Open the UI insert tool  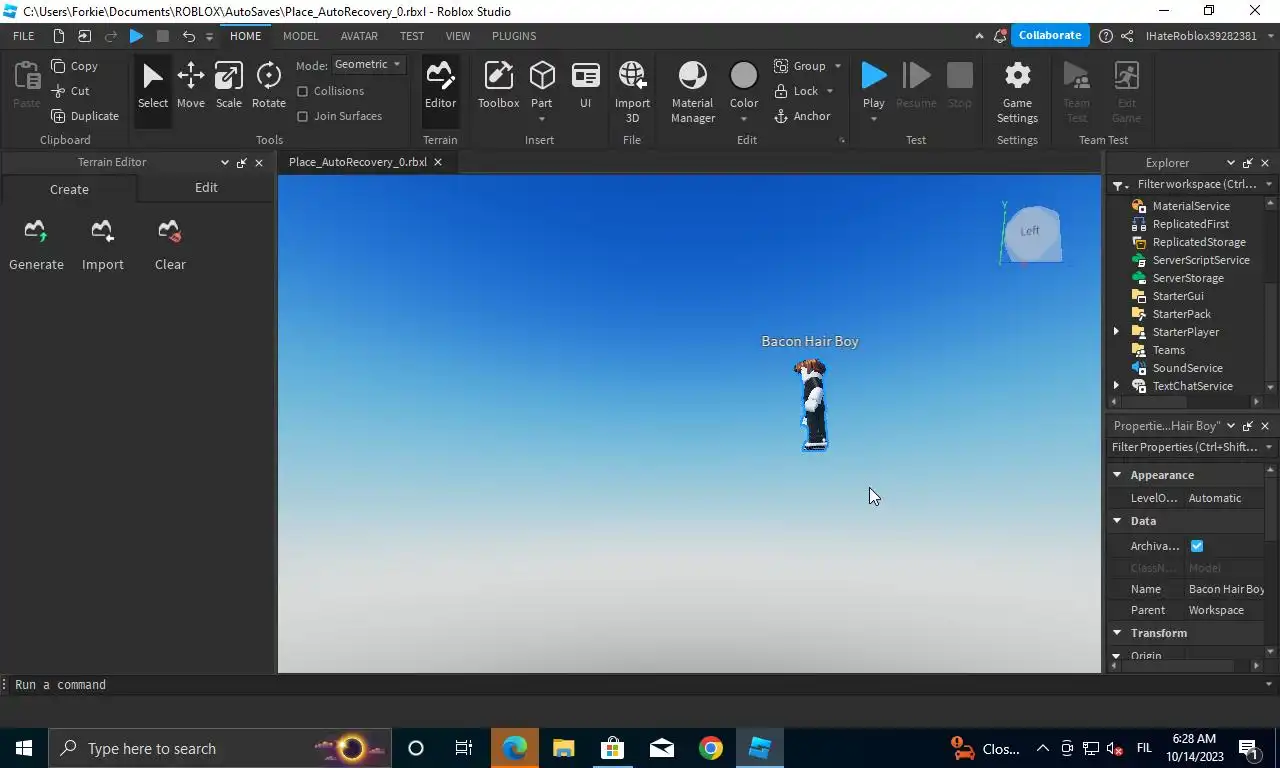[585, 86]
